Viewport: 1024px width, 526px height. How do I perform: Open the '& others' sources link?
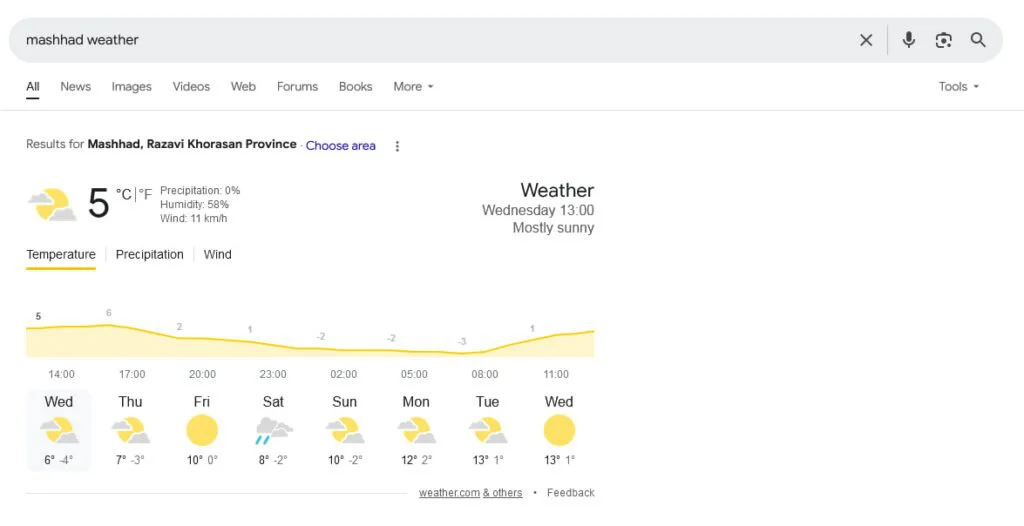[x=503, y=493]
